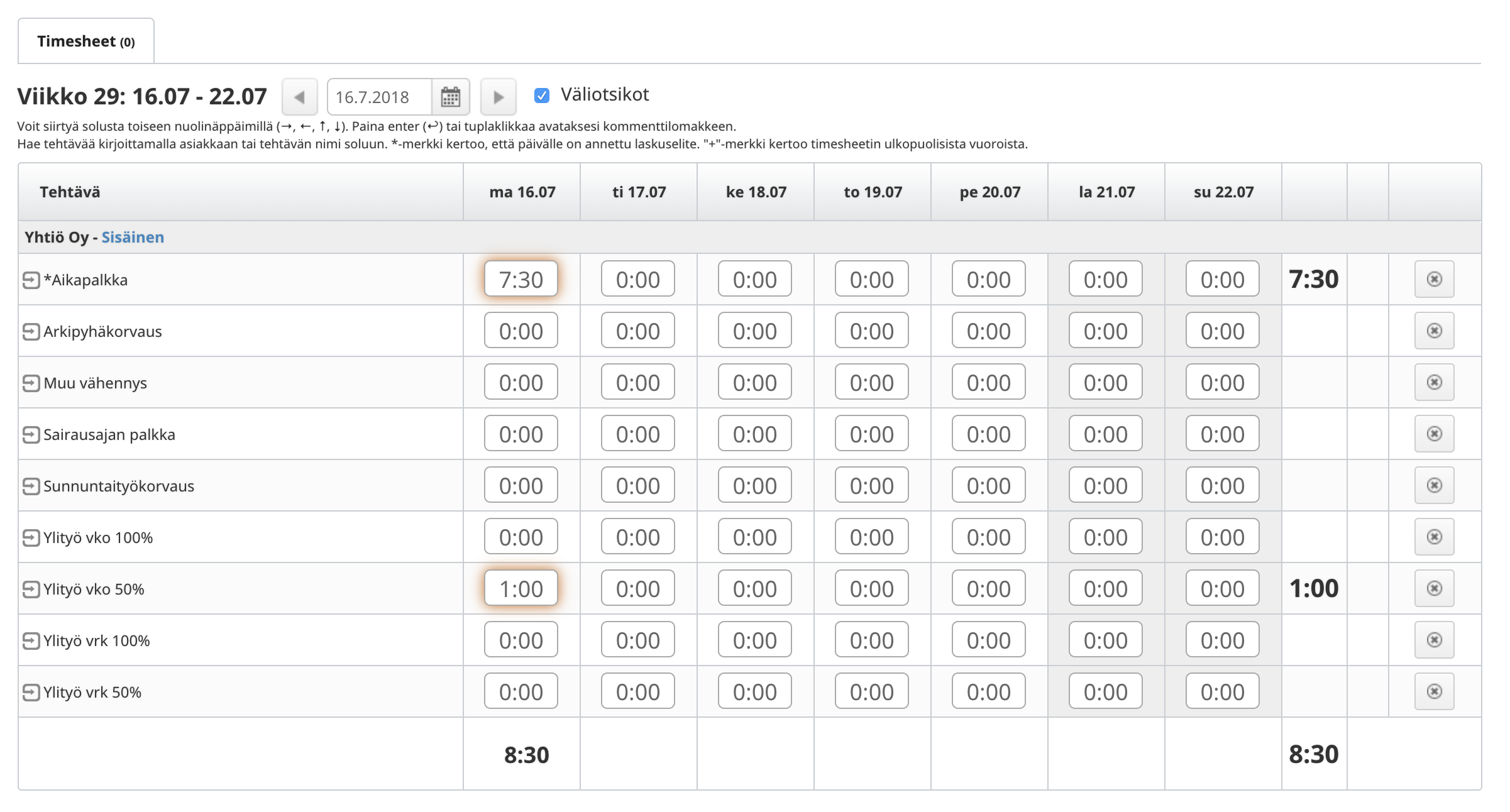
Task: Open the Timesheet tab
Action: (86, 41)
